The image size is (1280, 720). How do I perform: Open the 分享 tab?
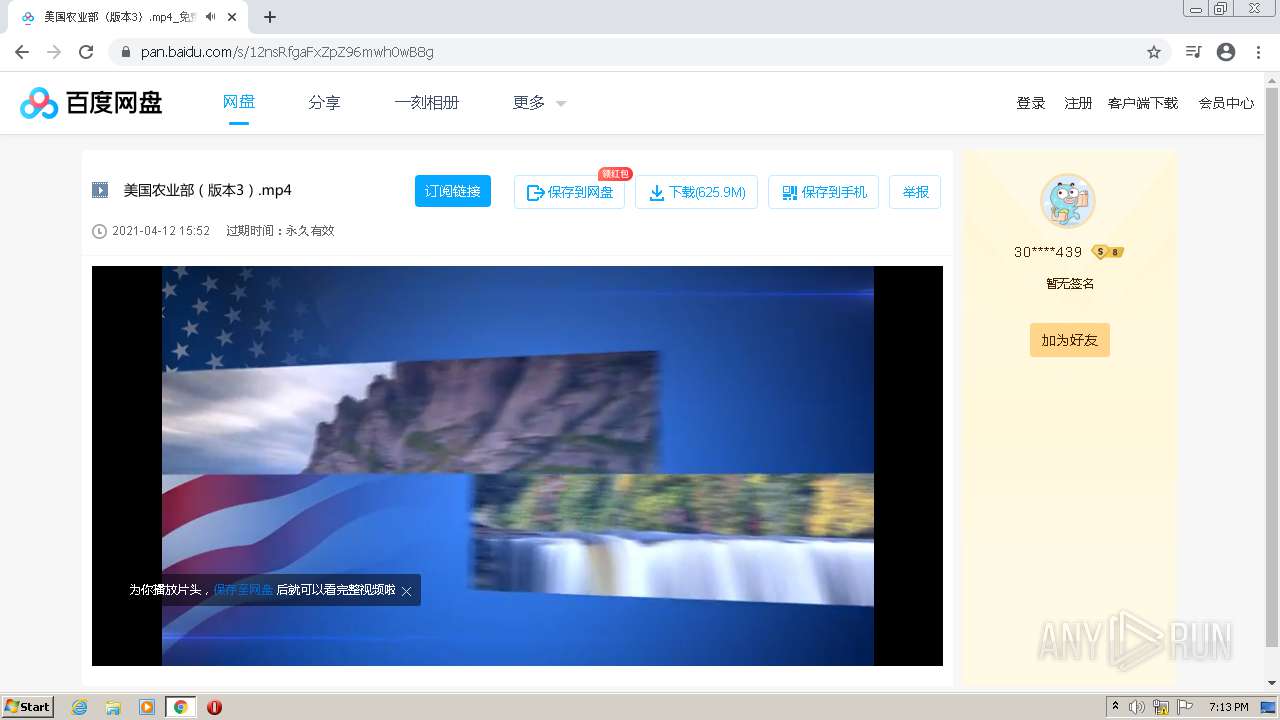324,102
